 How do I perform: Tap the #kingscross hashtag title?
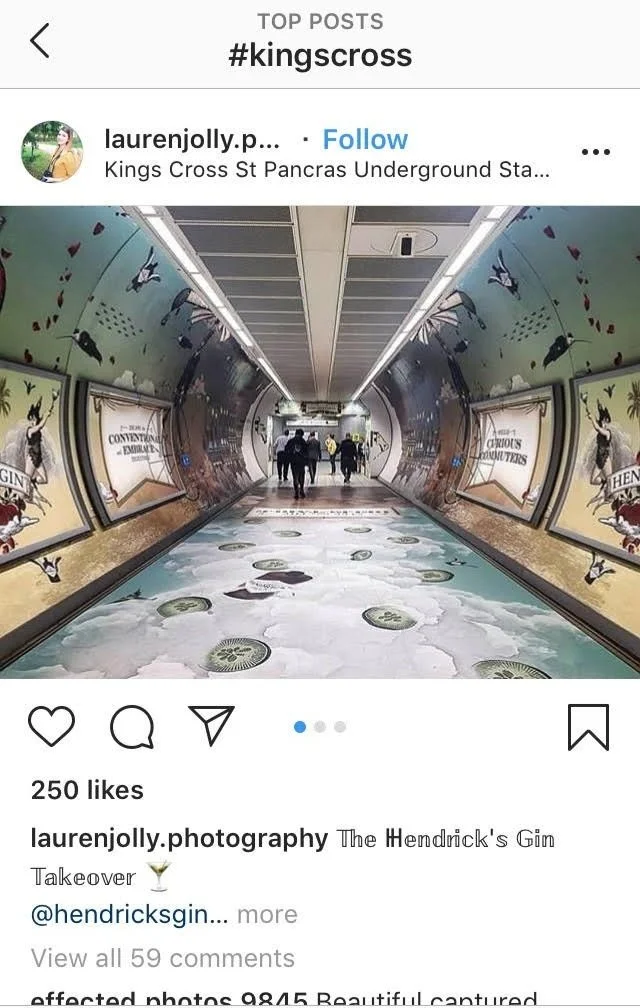click(320, 55)
